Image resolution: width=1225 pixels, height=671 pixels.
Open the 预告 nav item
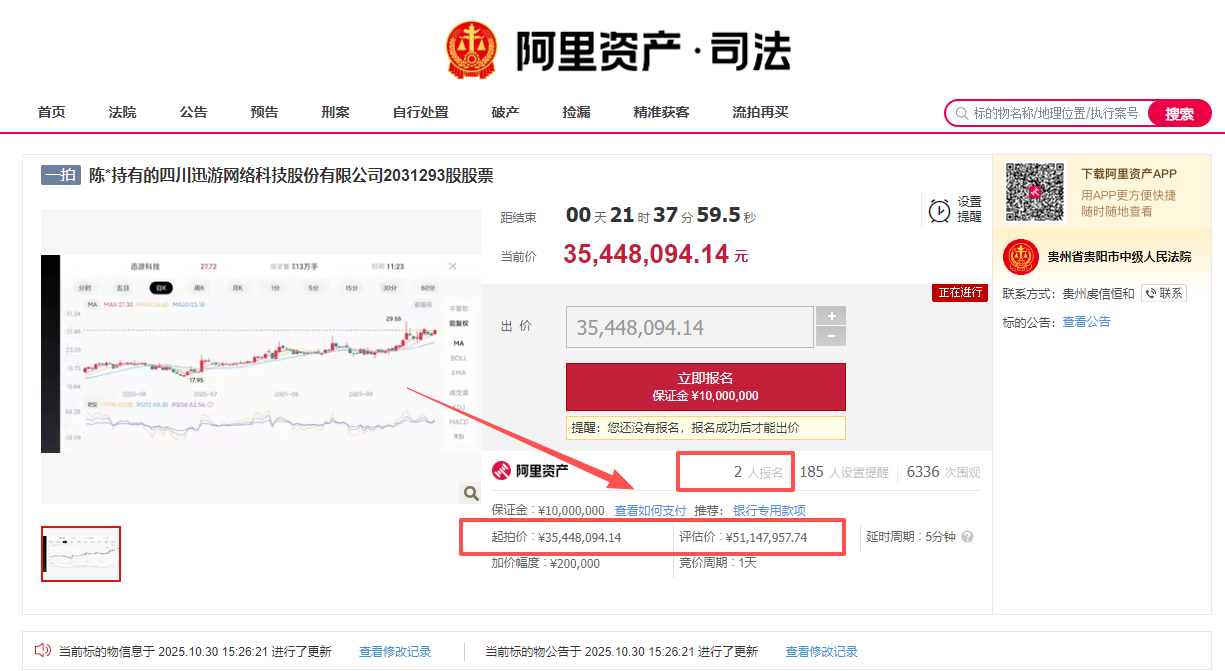(x=265, y=112)
